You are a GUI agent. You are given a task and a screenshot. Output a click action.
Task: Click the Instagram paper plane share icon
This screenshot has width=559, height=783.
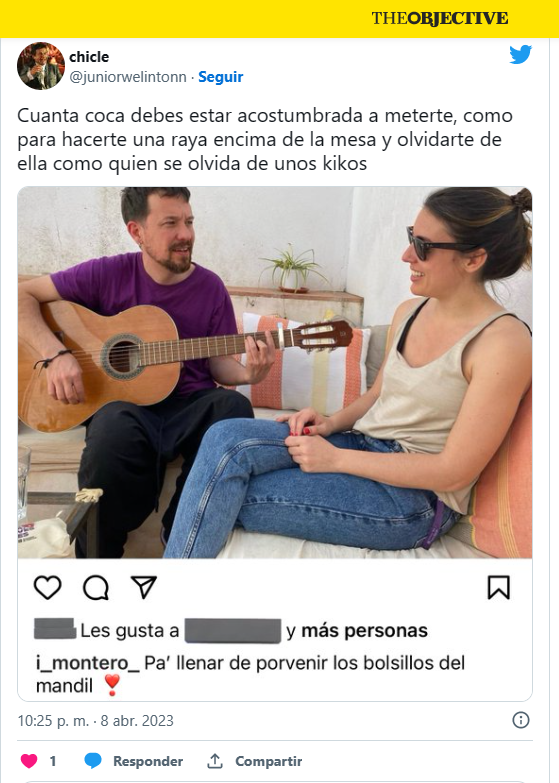[x=144, y=587]
